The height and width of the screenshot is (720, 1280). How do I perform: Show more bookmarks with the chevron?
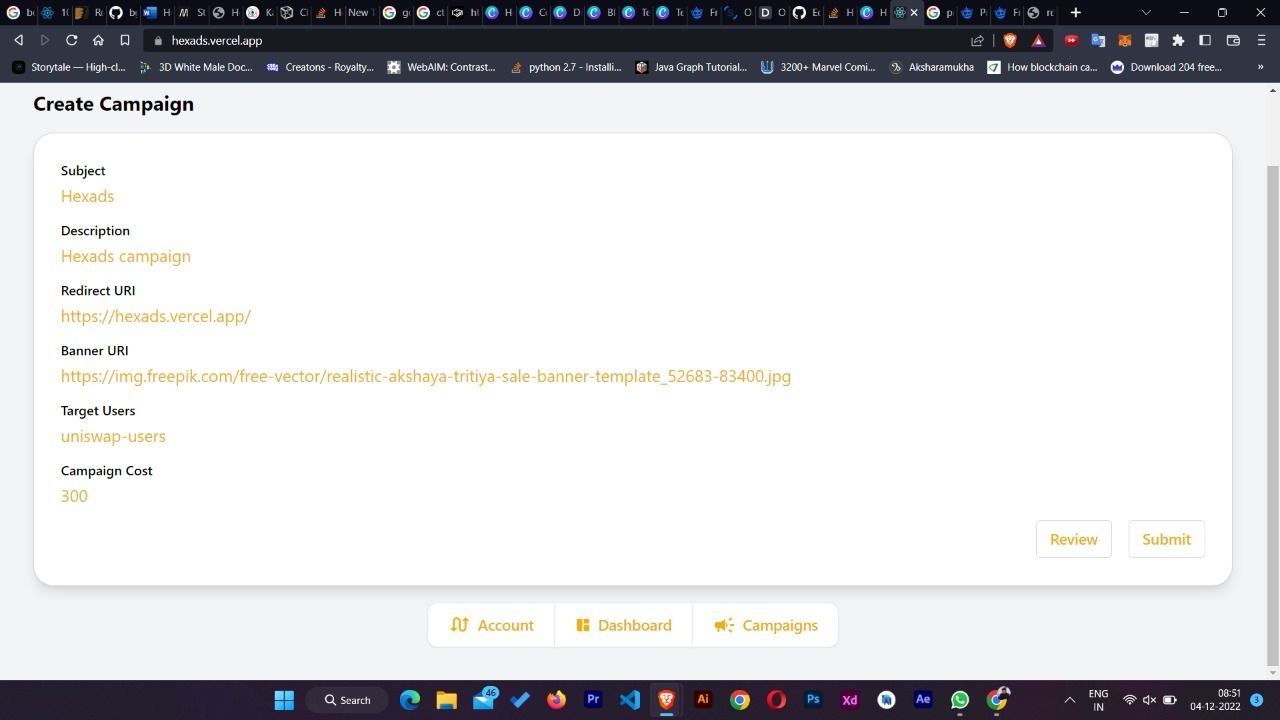tap(1260, 67)
